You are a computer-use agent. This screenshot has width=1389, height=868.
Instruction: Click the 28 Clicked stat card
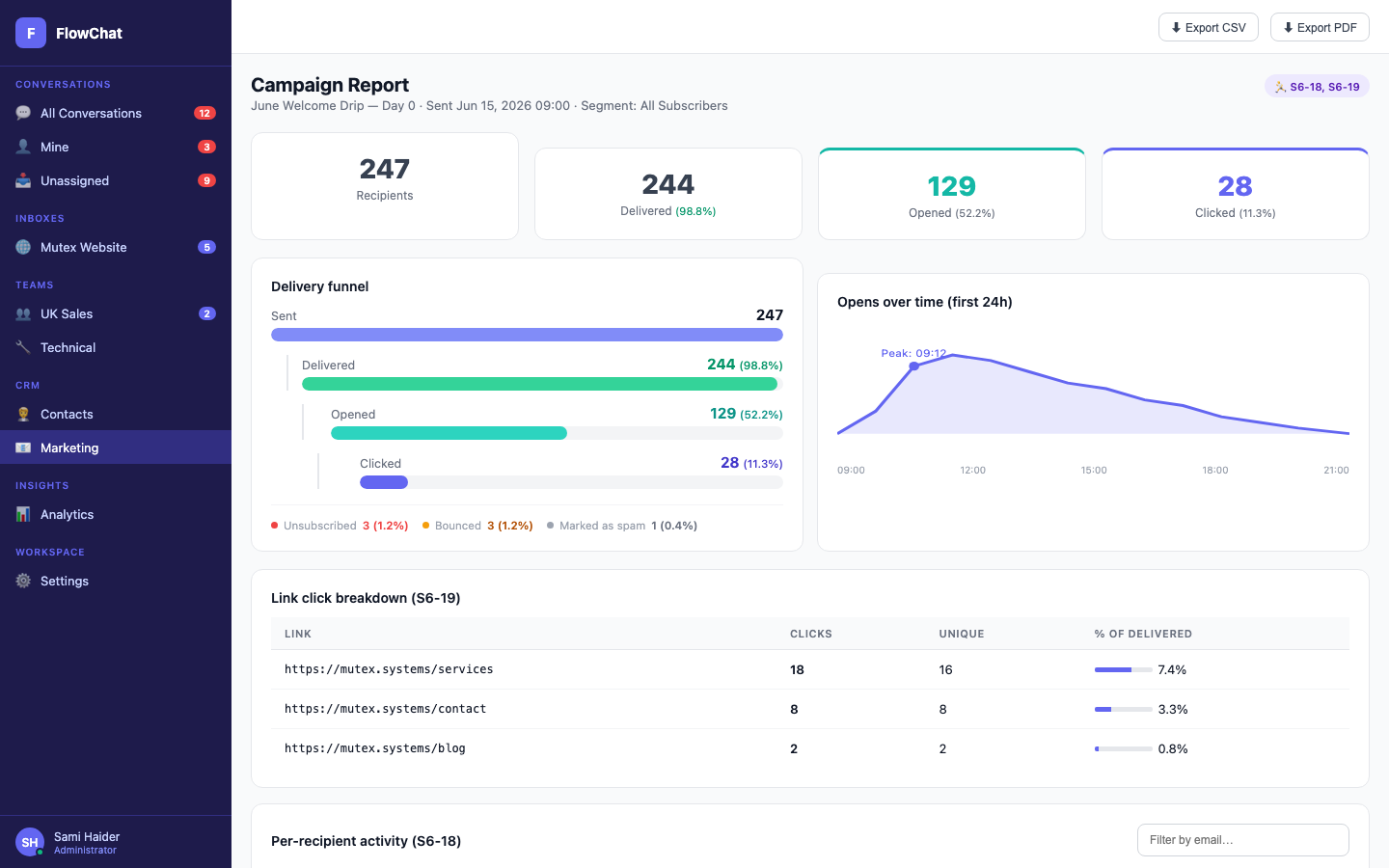coord(1236,194)
